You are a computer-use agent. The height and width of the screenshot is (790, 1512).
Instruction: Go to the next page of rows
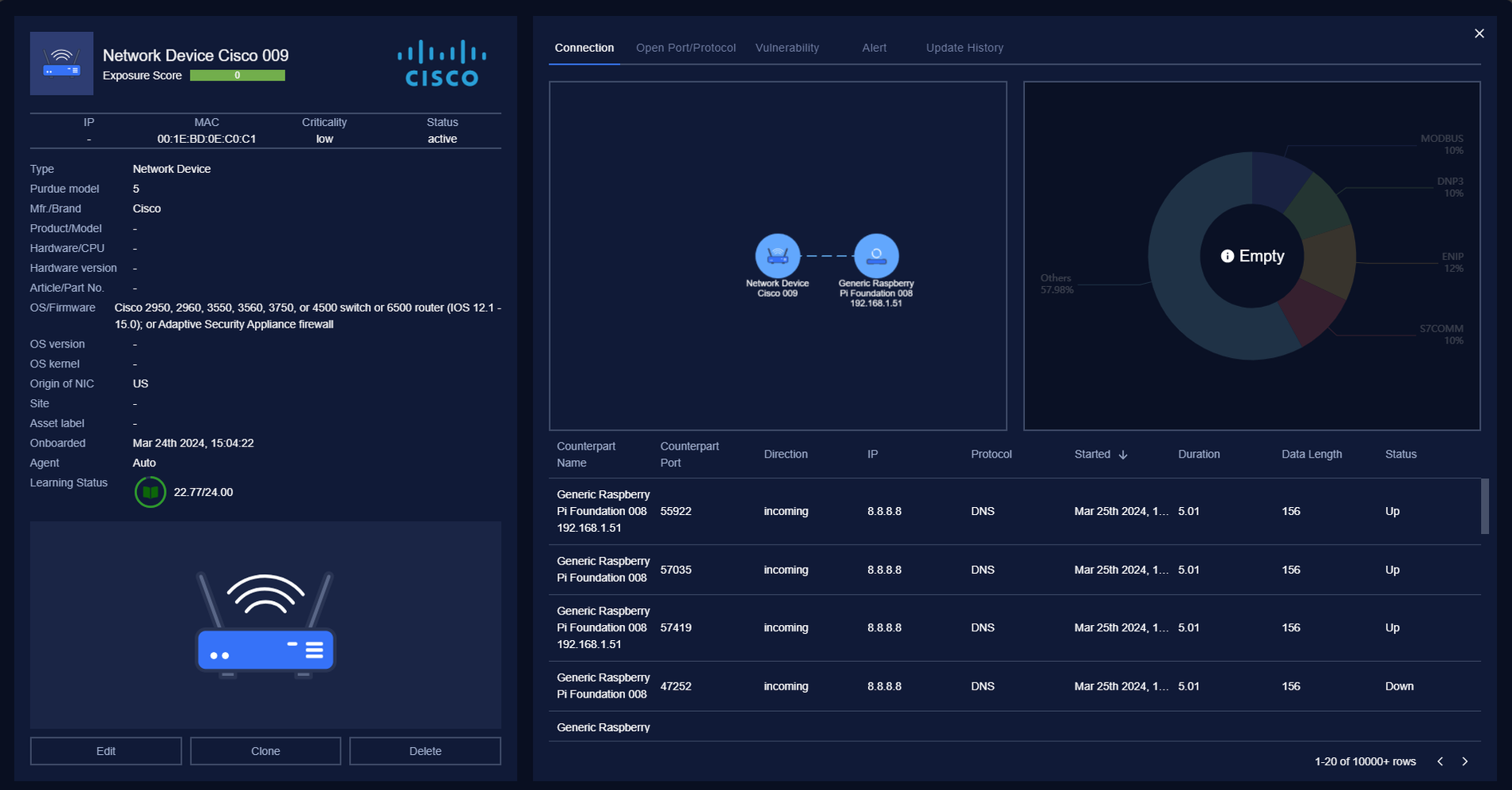point(1465,761)
